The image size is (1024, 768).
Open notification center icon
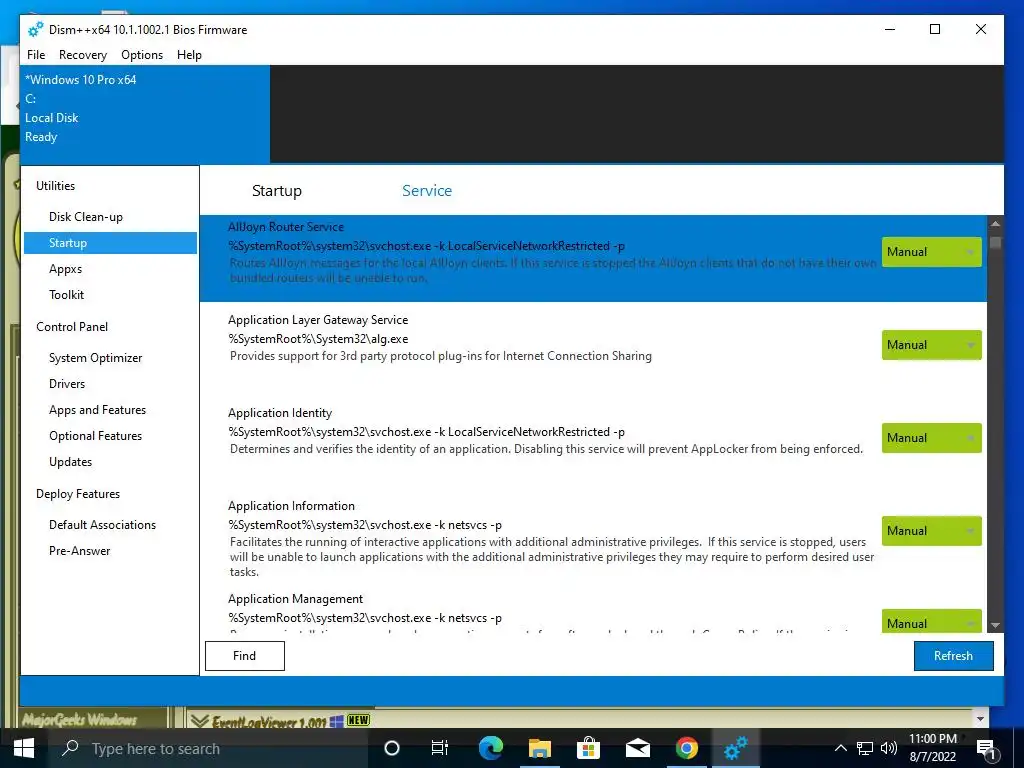[986, 750]
